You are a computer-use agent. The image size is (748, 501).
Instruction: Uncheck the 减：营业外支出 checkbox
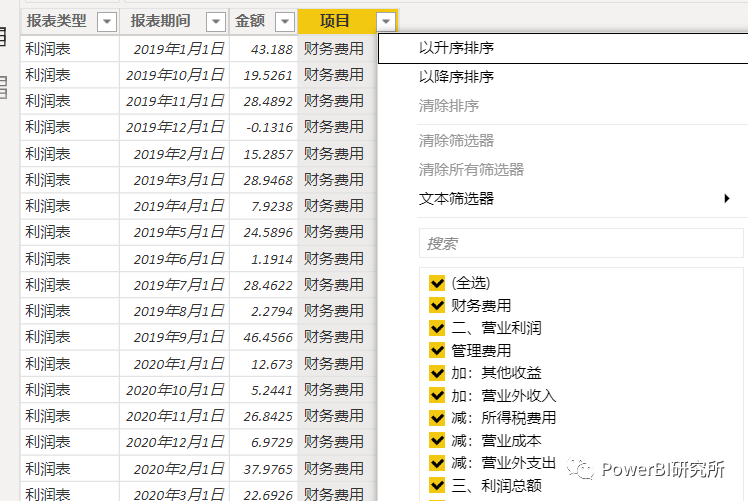[x=437, y=463]
